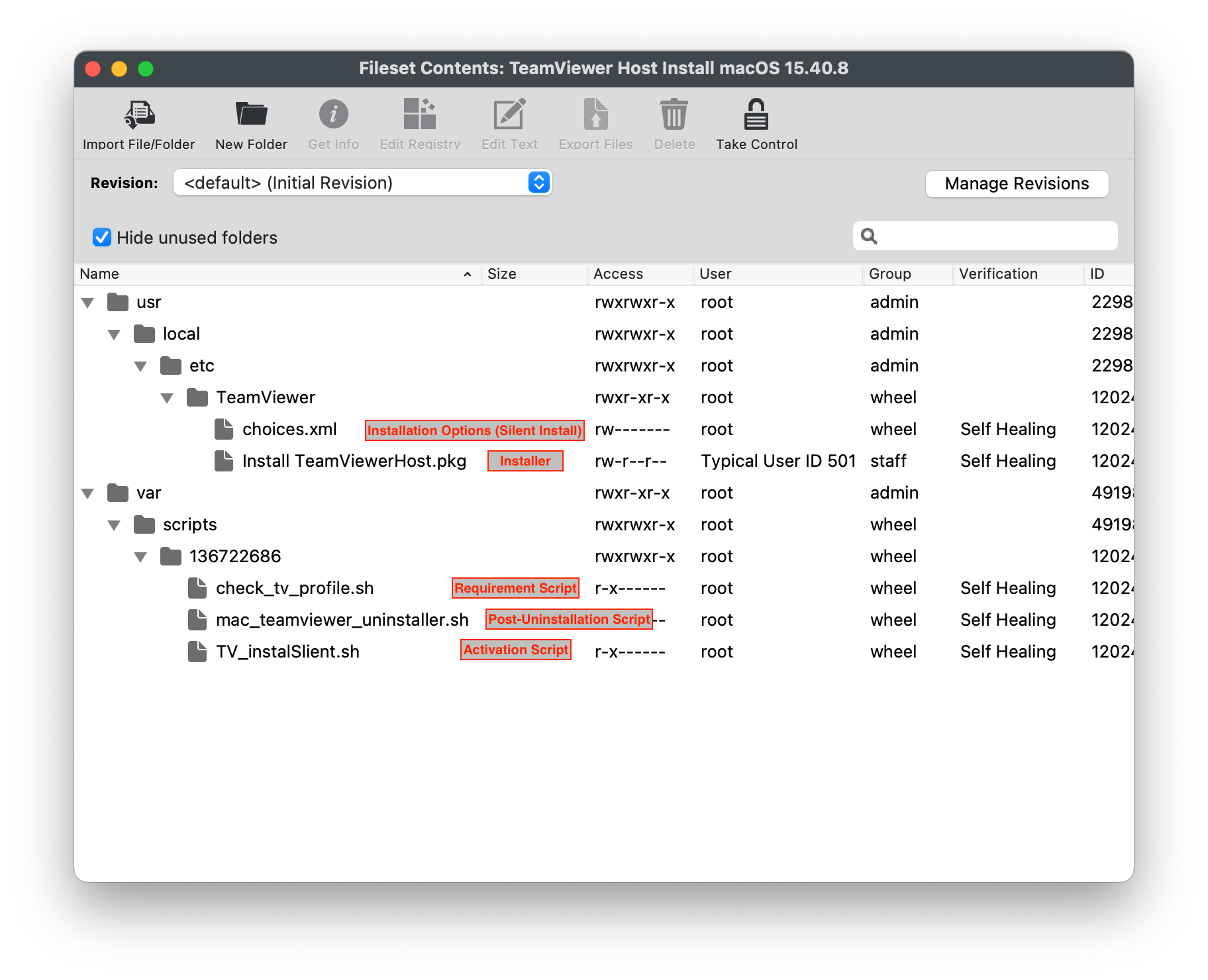This screenshot has width=1208, height=980.
Task: Collapse the TeamViewer folder disclosure triangle
Action: pos(167,399)
